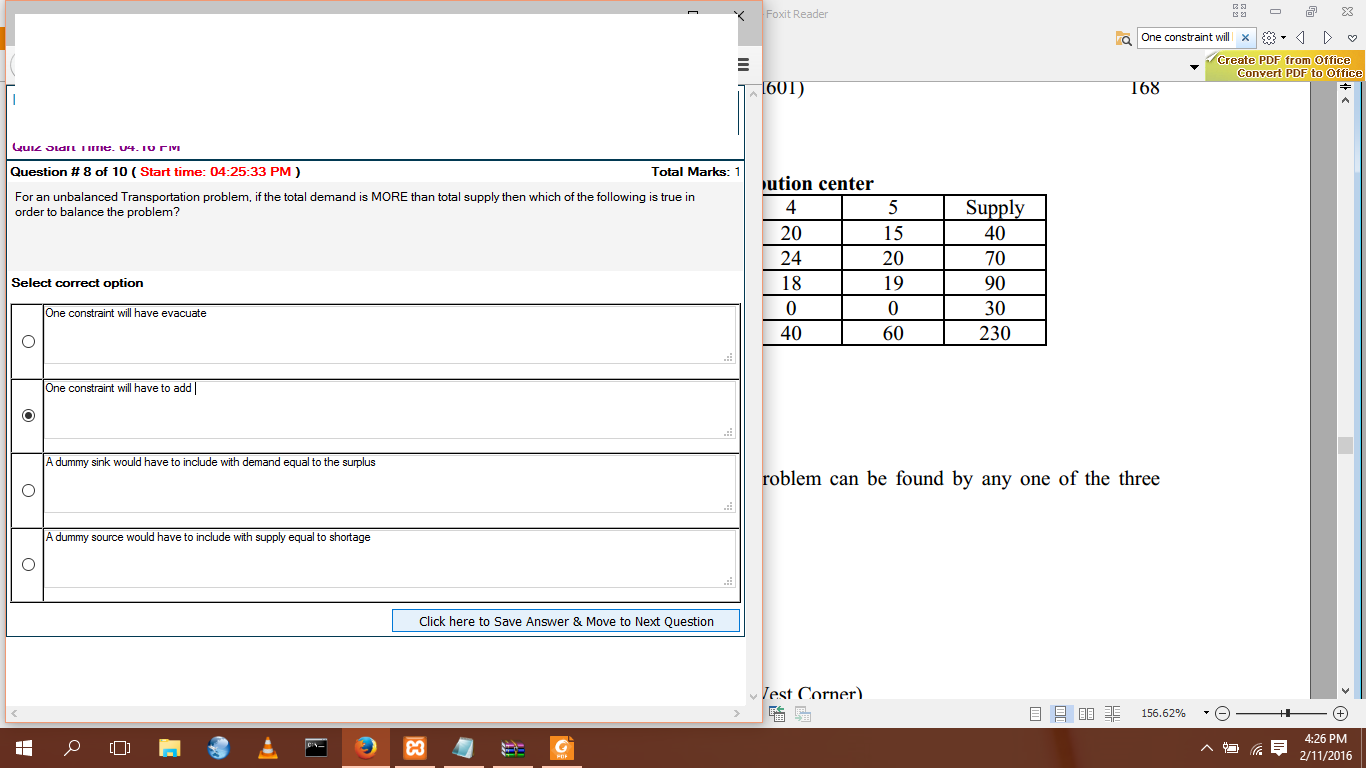Switch to facing pages view
1366x768 pixels.
tap(1087, 714)
